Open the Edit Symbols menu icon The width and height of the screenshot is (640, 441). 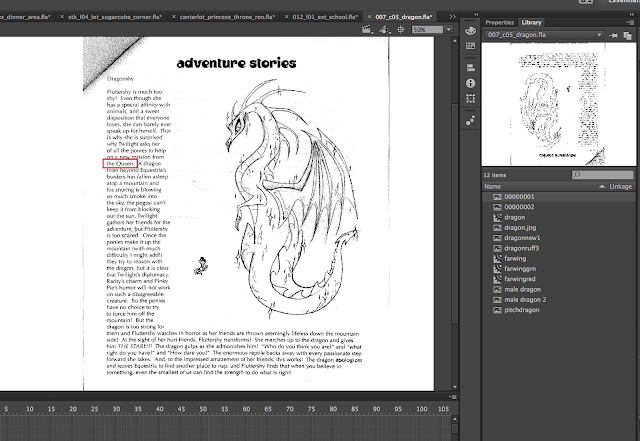[384, 29]
